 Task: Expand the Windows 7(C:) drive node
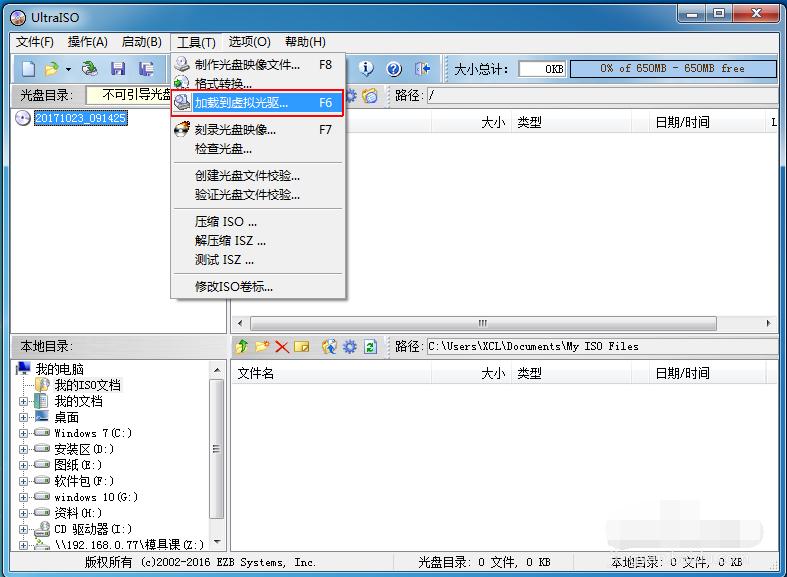(24, 433)
